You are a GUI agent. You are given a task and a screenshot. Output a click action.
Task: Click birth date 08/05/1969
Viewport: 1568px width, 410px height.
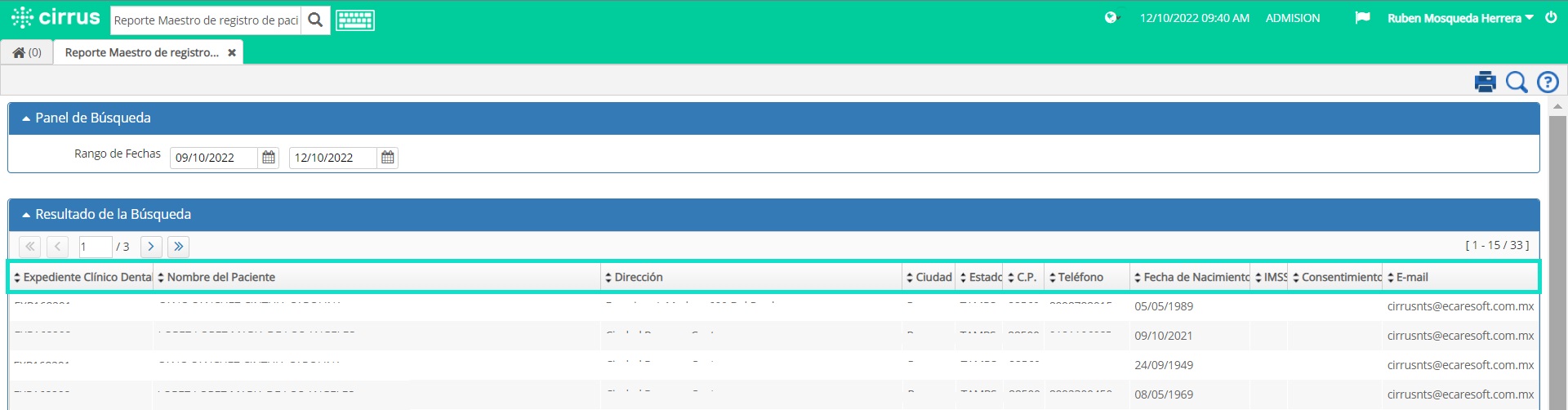pos(1164,395)
